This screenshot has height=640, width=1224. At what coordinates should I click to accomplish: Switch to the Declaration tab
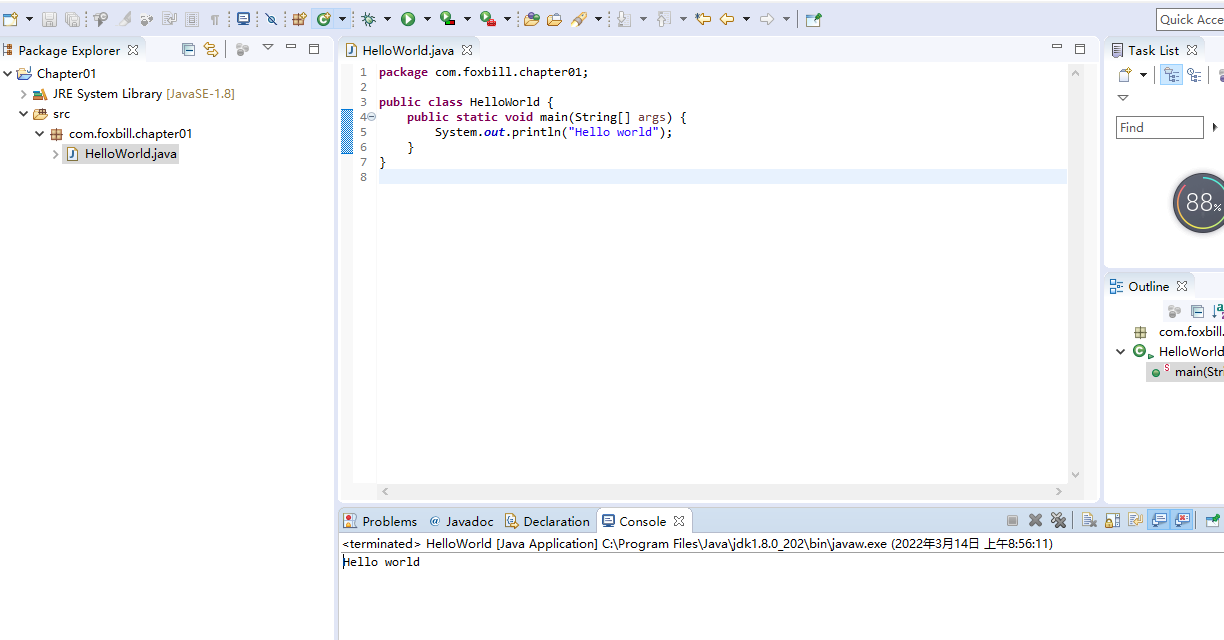pos(547,521)
